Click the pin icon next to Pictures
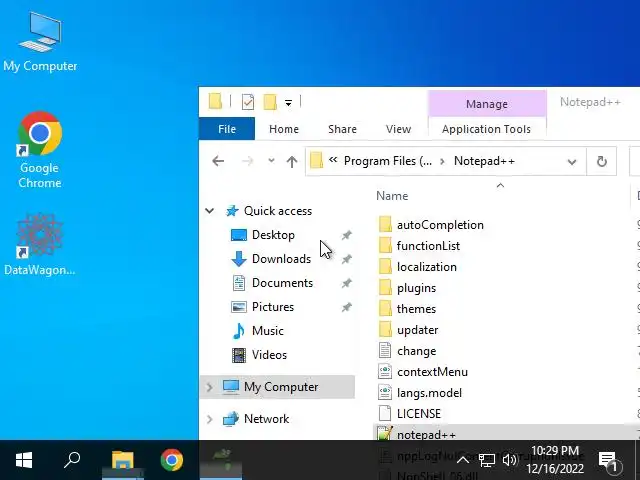The image size is (640, 480). 347,307
